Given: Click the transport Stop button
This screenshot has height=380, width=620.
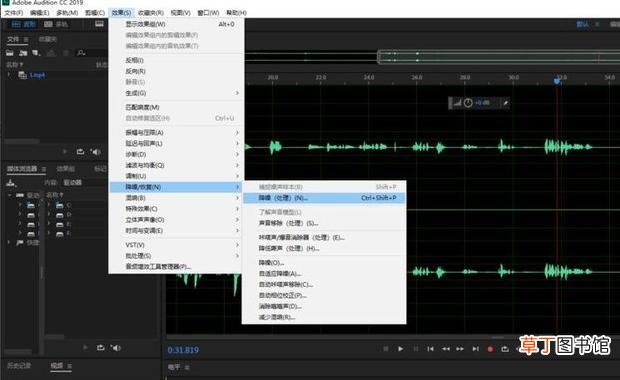Looking at the screenshot, I should [x=386, y=349].
